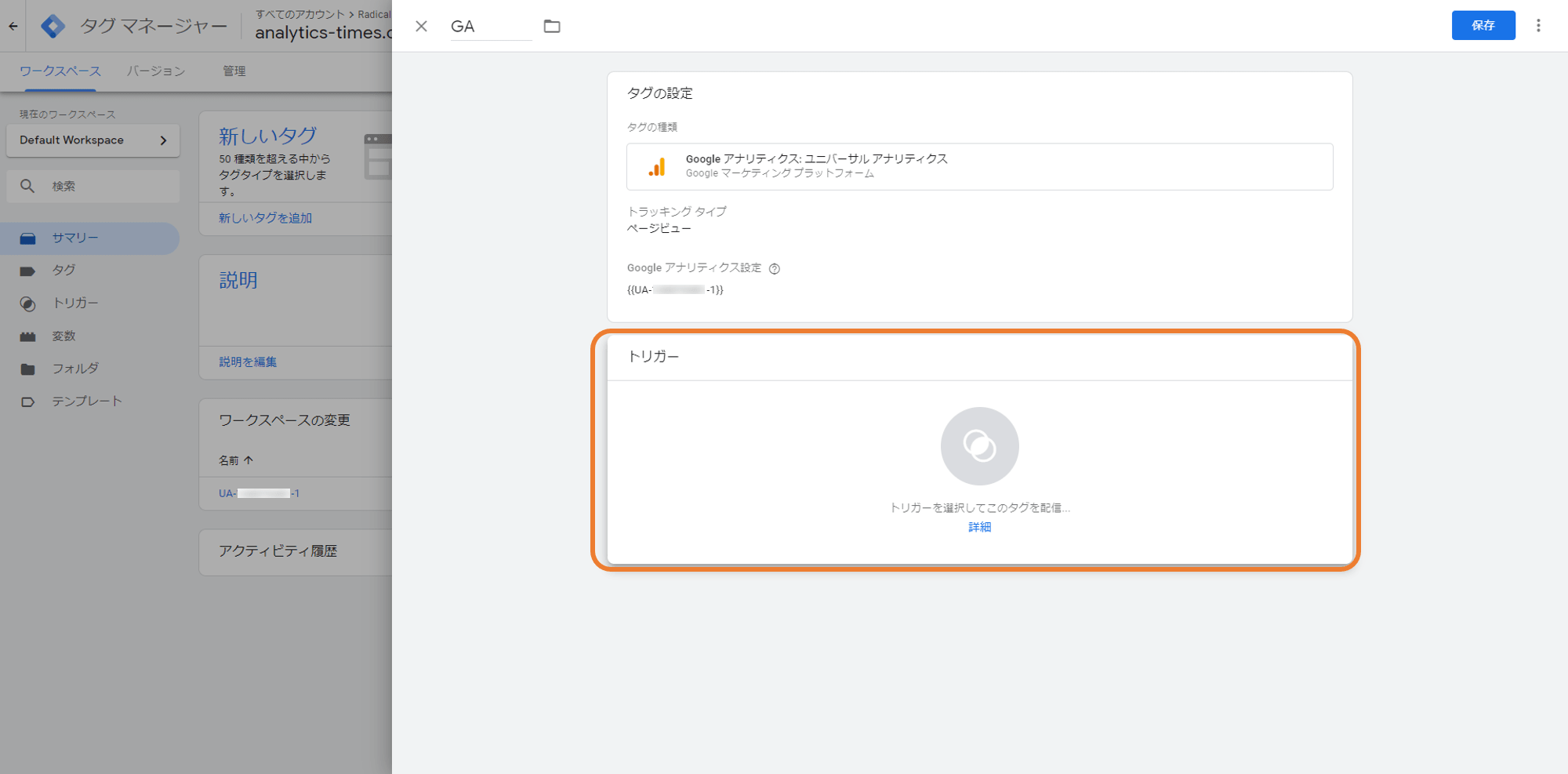Click the trigger placeholder circle icon

click(x=979, y=446)
